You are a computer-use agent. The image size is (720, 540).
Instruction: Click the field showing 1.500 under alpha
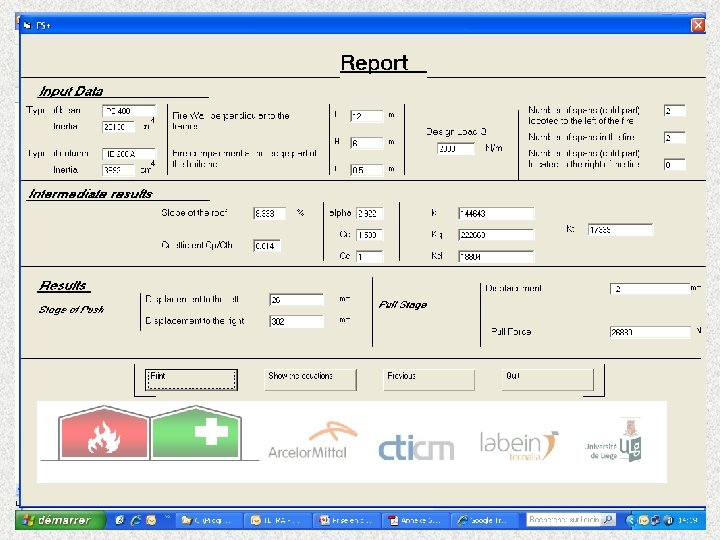pos(370,235)
